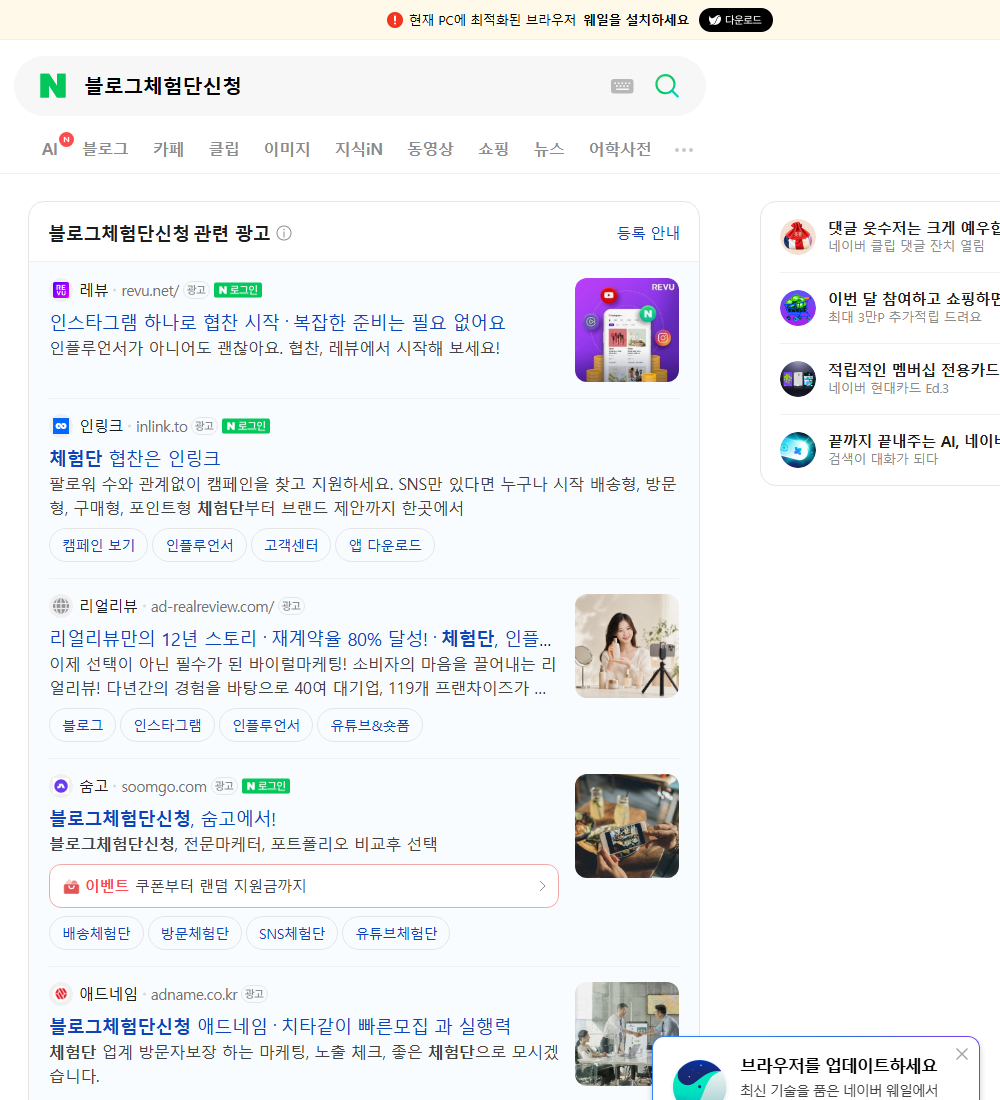The width and height of the screenshot is (1000, 1100).
Task: Expand the 이벤트 banner chevron arrow
Action: click(542, 886)
